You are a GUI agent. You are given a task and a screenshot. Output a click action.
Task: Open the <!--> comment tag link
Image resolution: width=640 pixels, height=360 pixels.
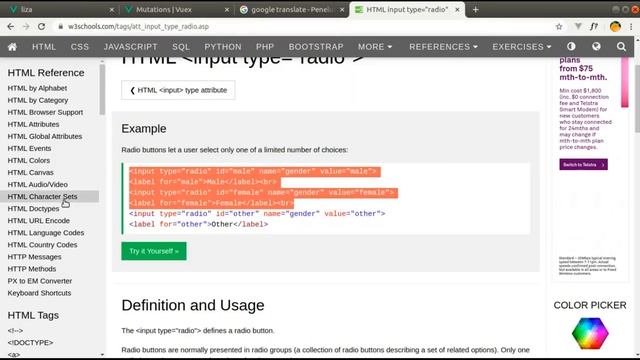click(x=15, y=331)
